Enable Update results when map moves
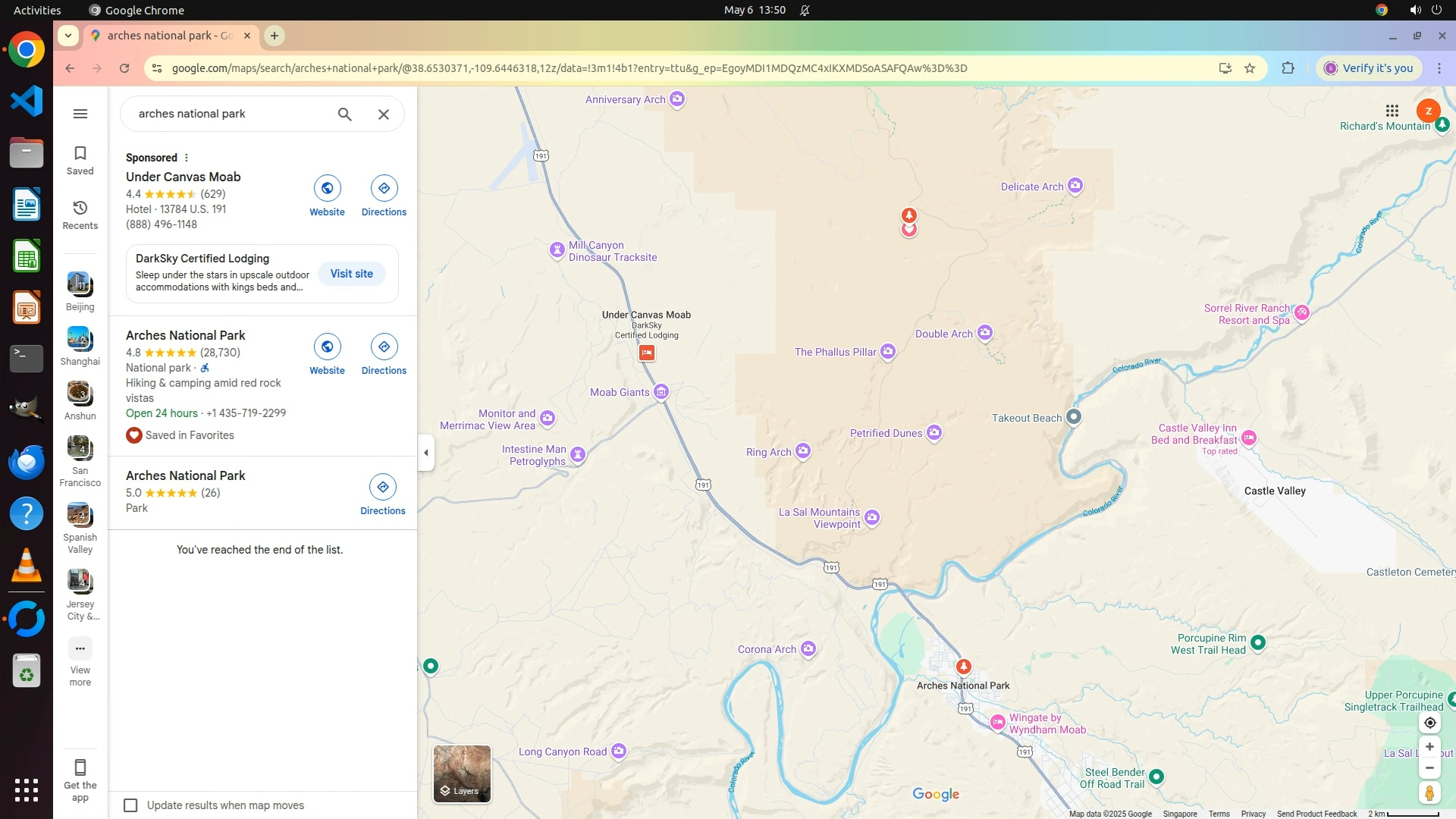 click(x=130, y=805)
